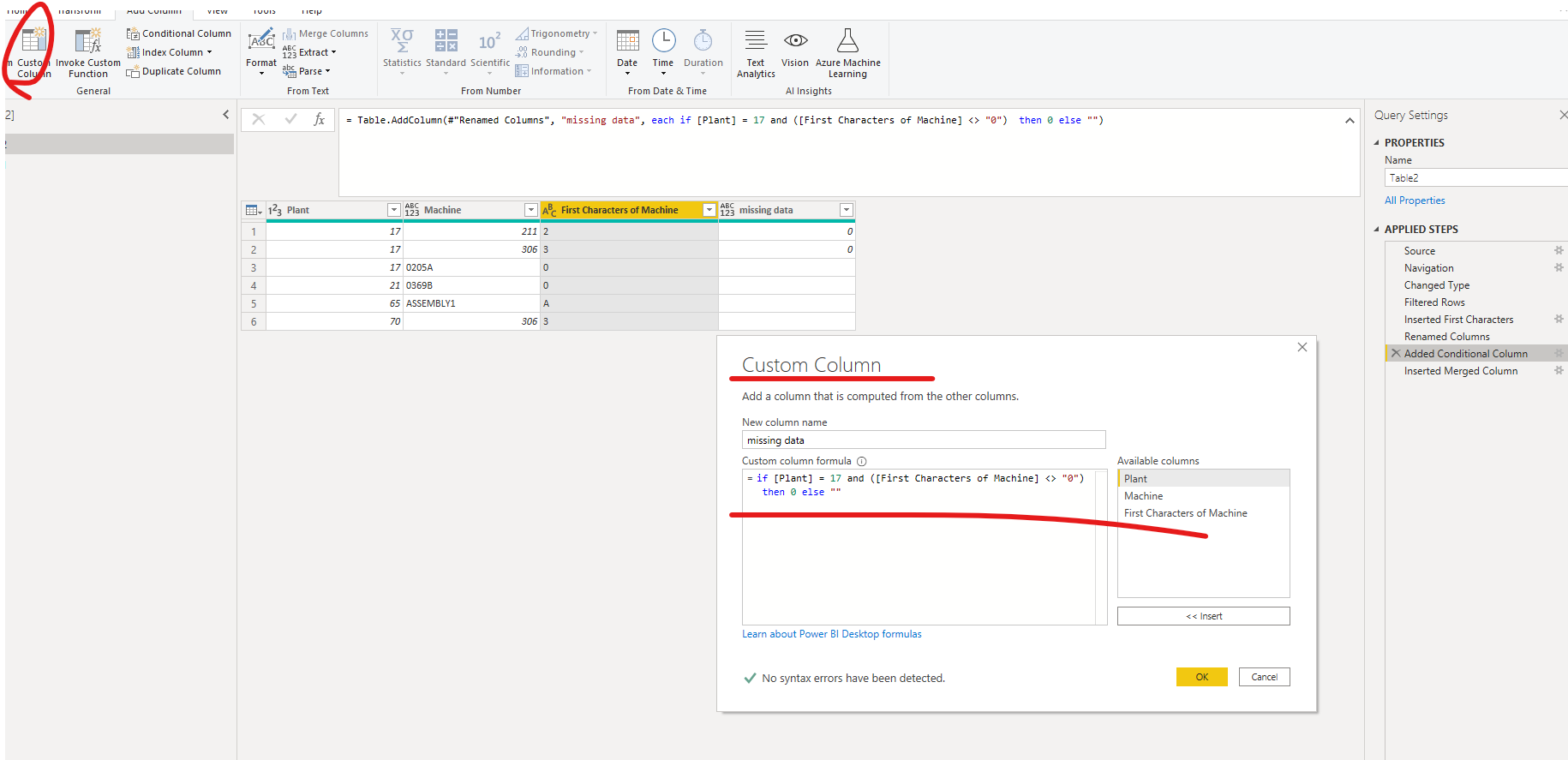The height and width of the screenshot is (760, 1568).
Task: Collapse the PROPERTIES section
Action: [x=1377, y=143]
